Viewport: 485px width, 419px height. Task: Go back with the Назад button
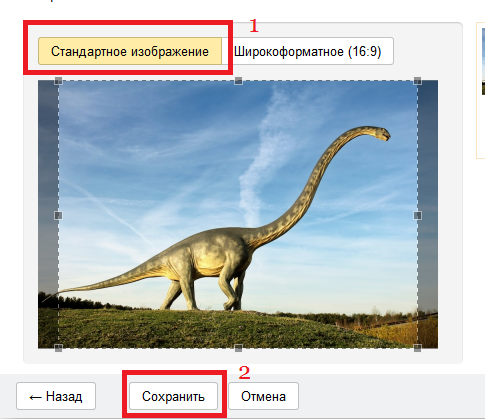point(56,396)
